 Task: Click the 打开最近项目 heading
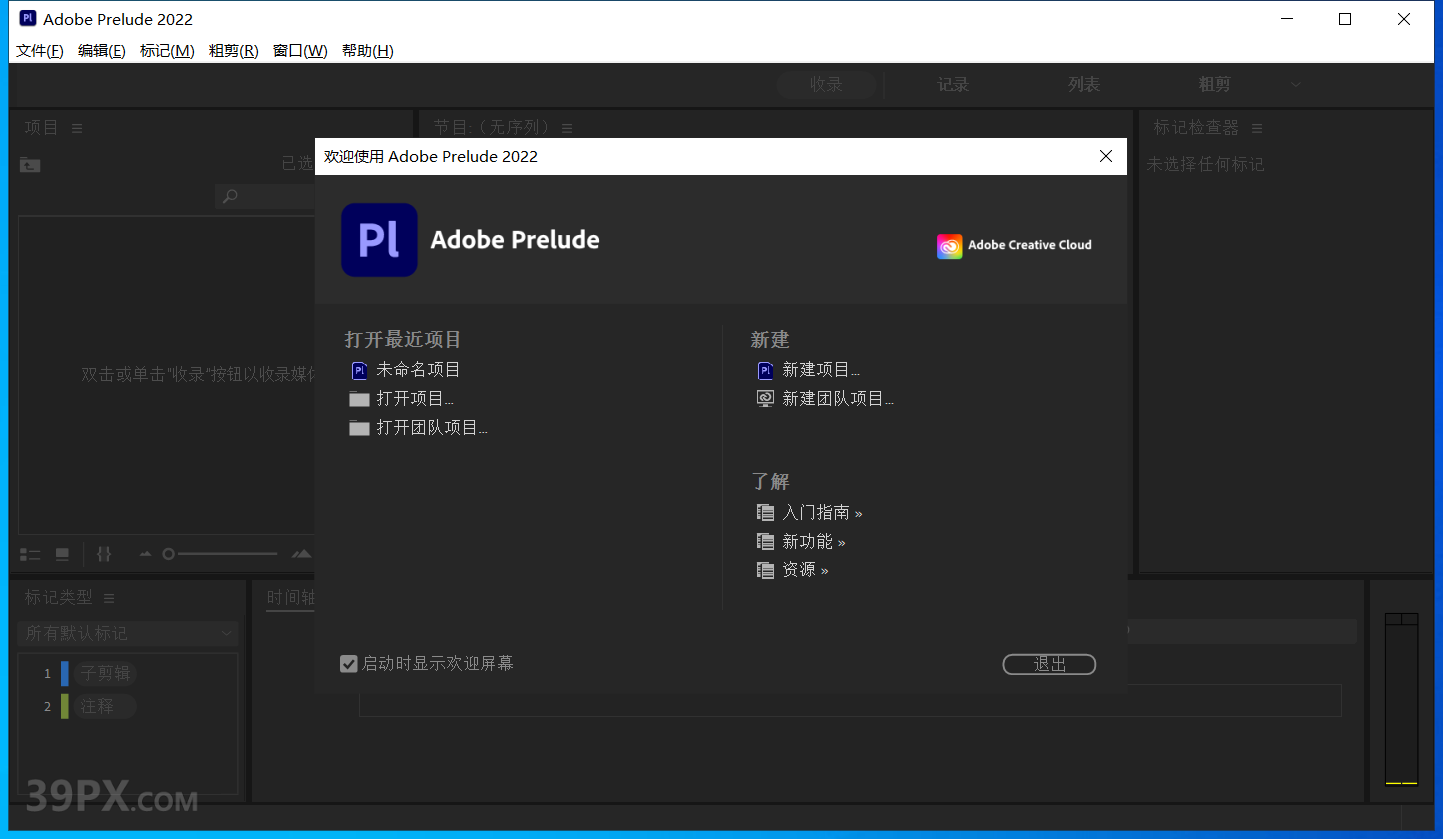[x=403, y=340]
